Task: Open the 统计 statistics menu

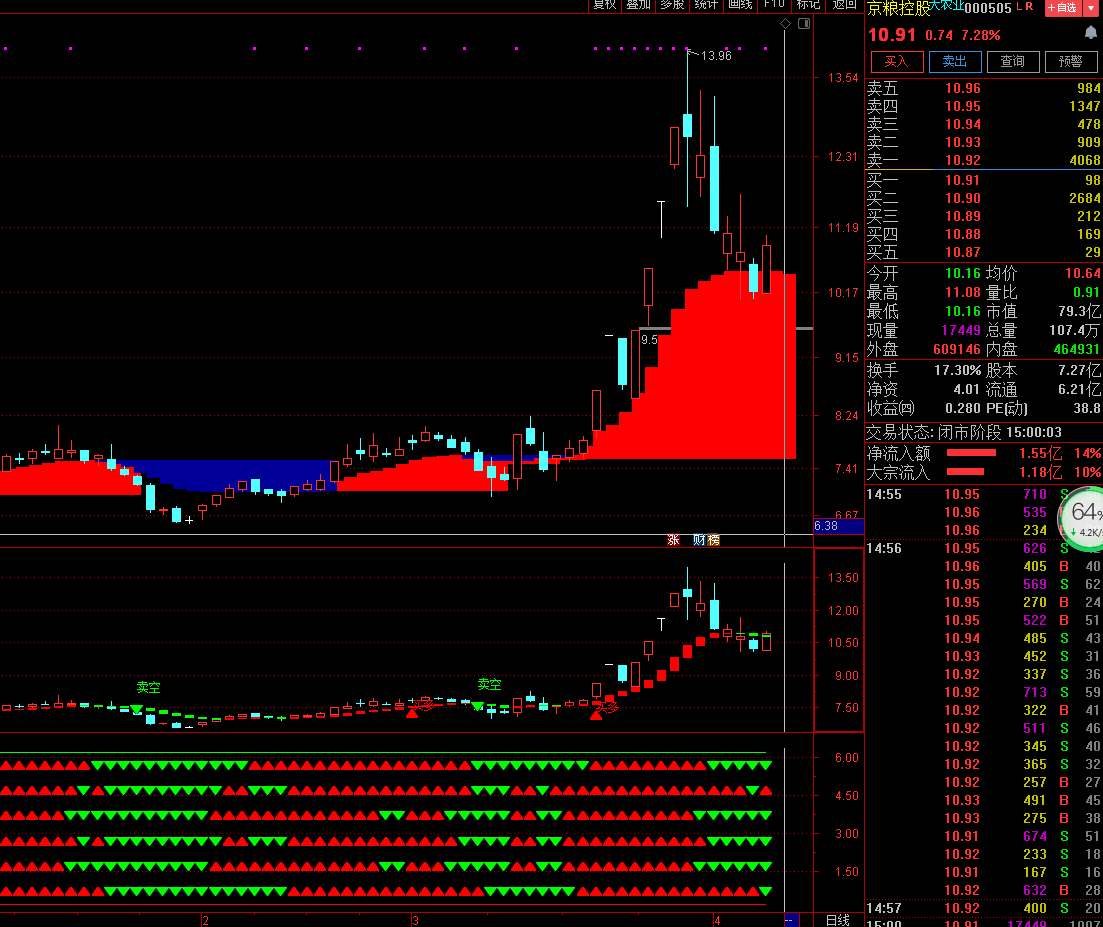Action: click(x=706, y=5)
